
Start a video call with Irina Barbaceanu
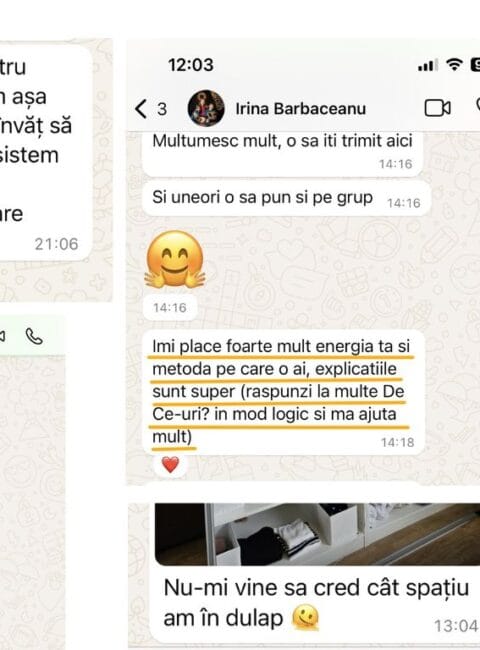pyautogui.click(x=438, y=109)
